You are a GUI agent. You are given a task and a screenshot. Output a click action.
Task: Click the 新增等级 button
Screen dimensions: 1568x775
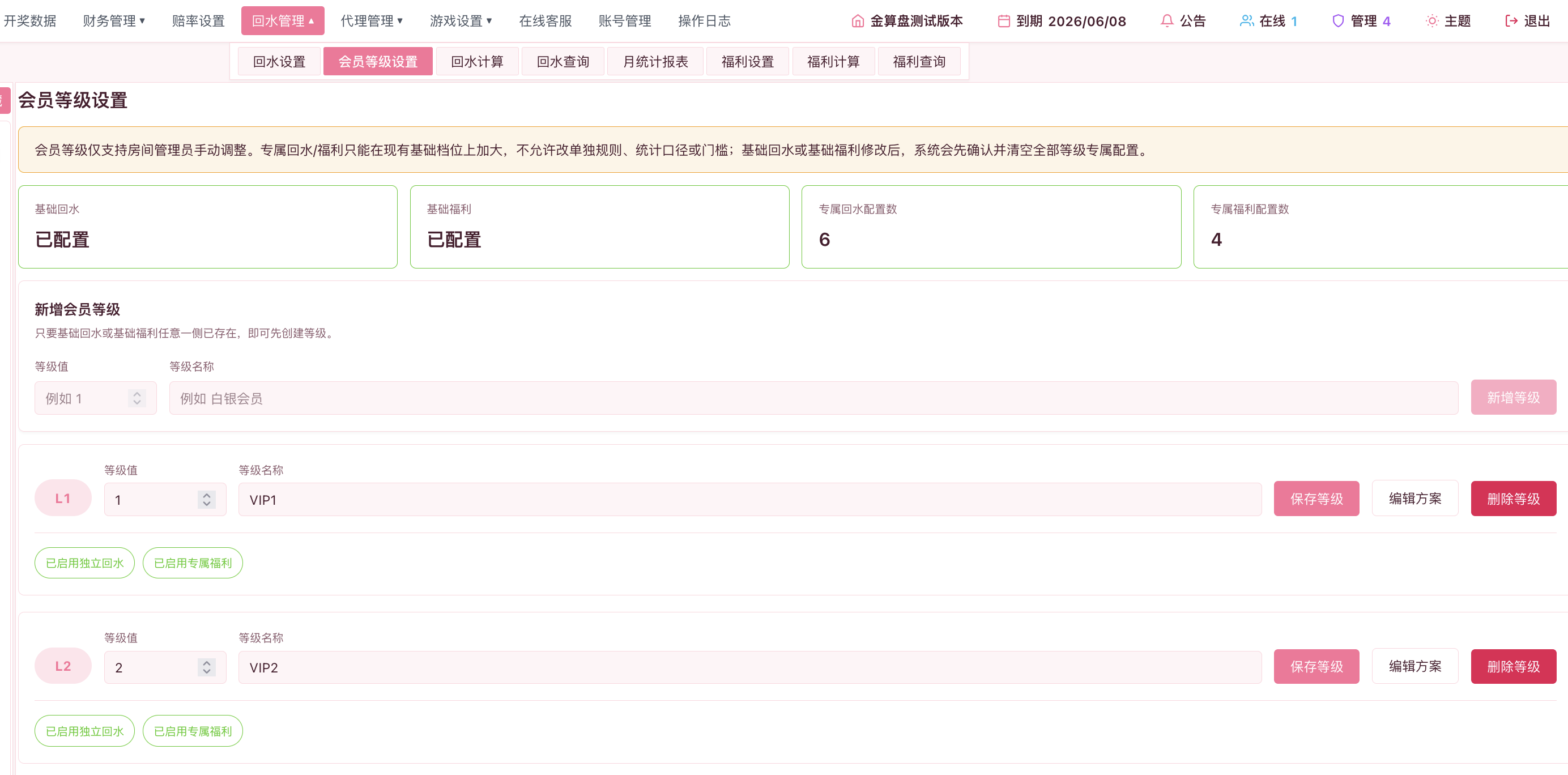click(1513, 398)
